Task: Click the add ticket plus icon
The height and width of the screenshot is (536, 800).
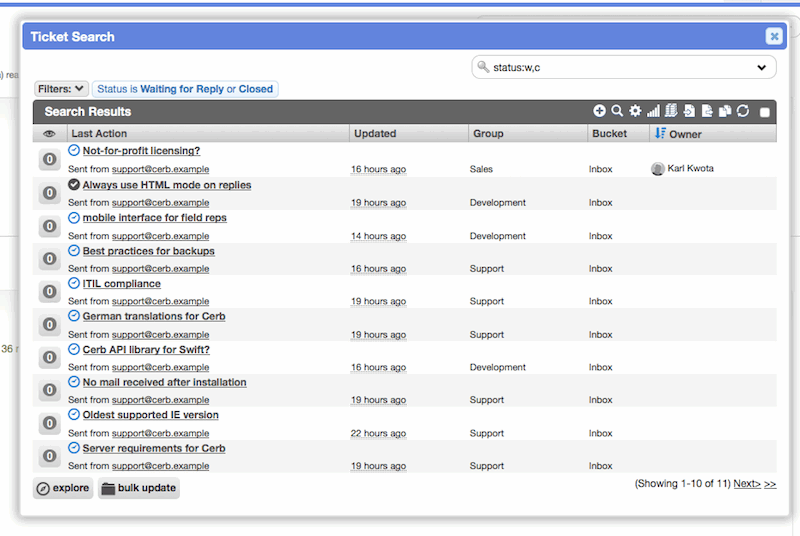Action: (x=599, y=111)
